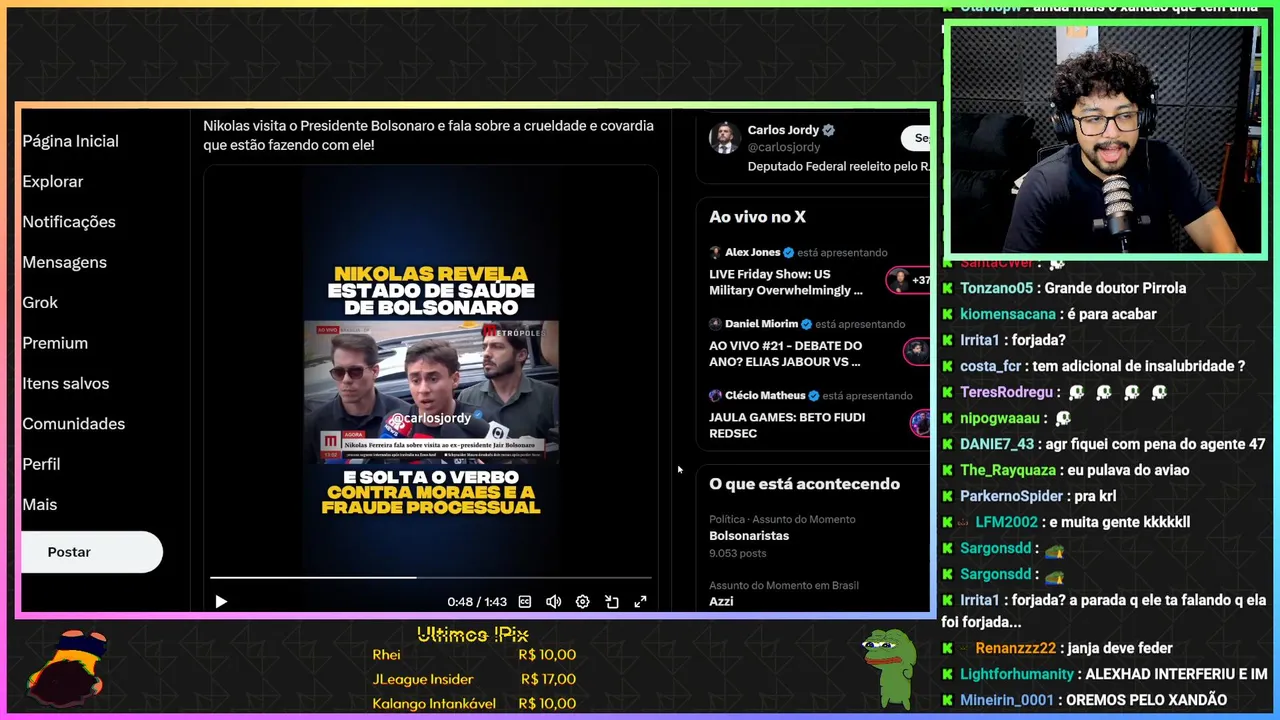Open the Bolsonaristas trending topic

click(749, 536)
